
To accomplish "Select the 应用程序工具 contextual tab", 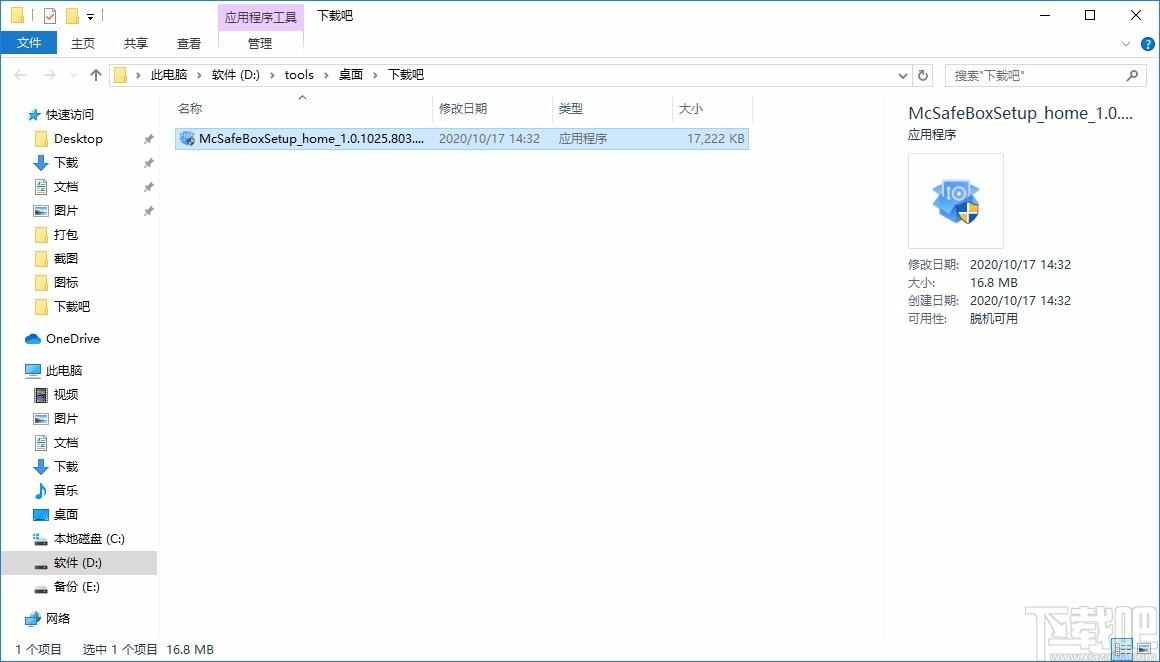I will pyautogui.click(x=261, y=16).
